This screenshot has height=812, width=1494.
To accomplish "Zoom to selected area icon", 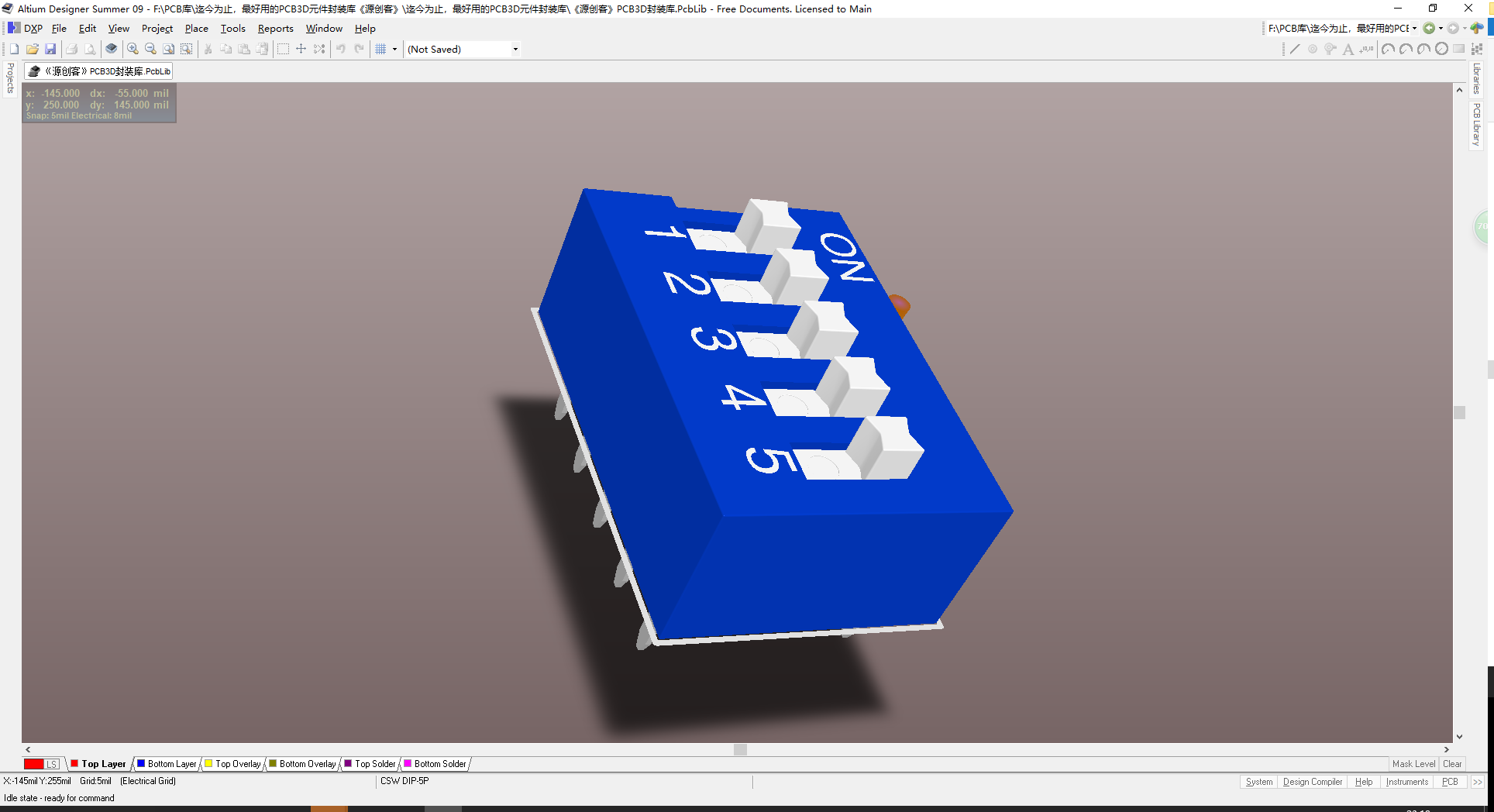I will click(187, 49).
